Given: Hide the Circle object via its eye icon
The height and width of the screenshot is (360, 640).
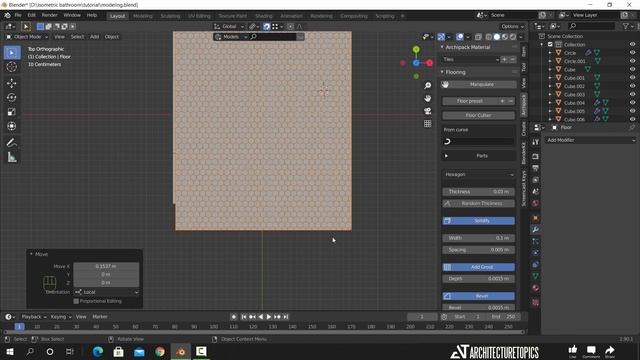Looking at the screenshot, I should (x=632, y=53).
